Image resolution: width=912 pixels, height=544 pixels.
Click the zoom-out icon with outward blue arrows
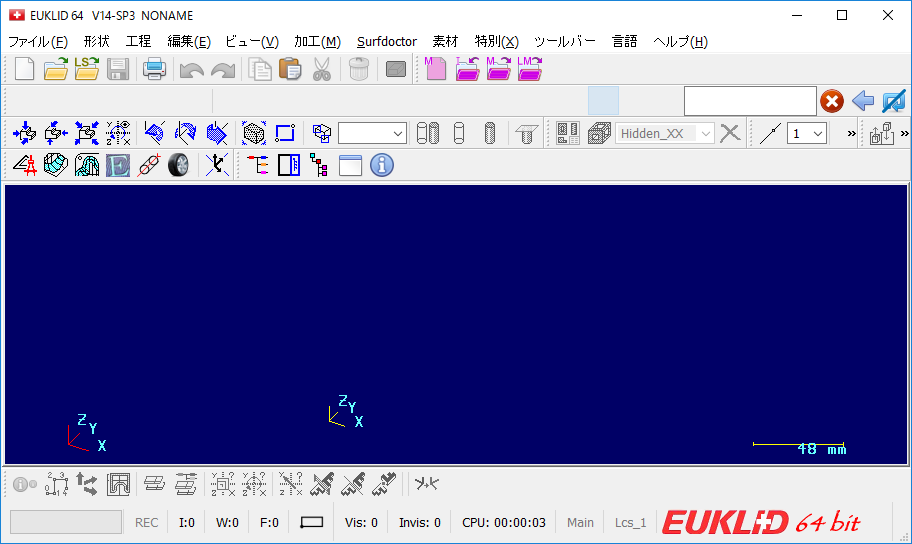(x=56, y=133)
